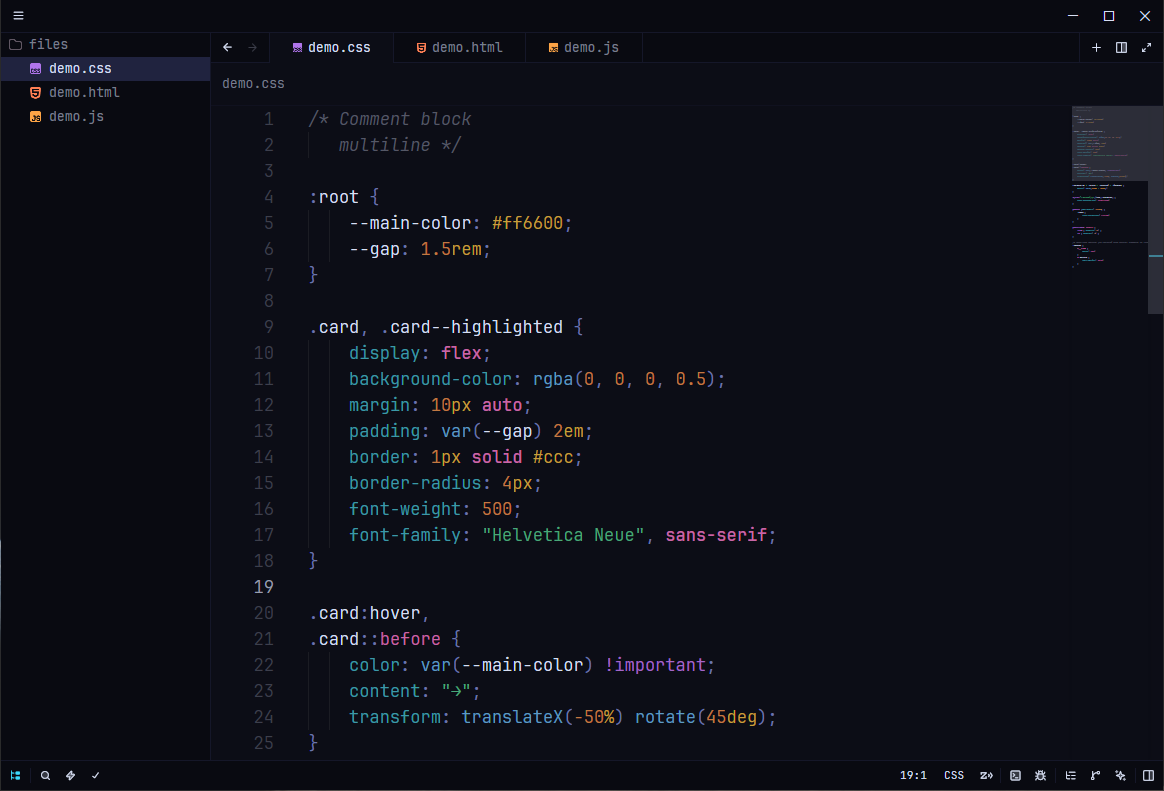The width and height of the screenshot is (1164, 791).
Task: Click "Helvetica Neue" string in font-family
Action: coord(563,535)
